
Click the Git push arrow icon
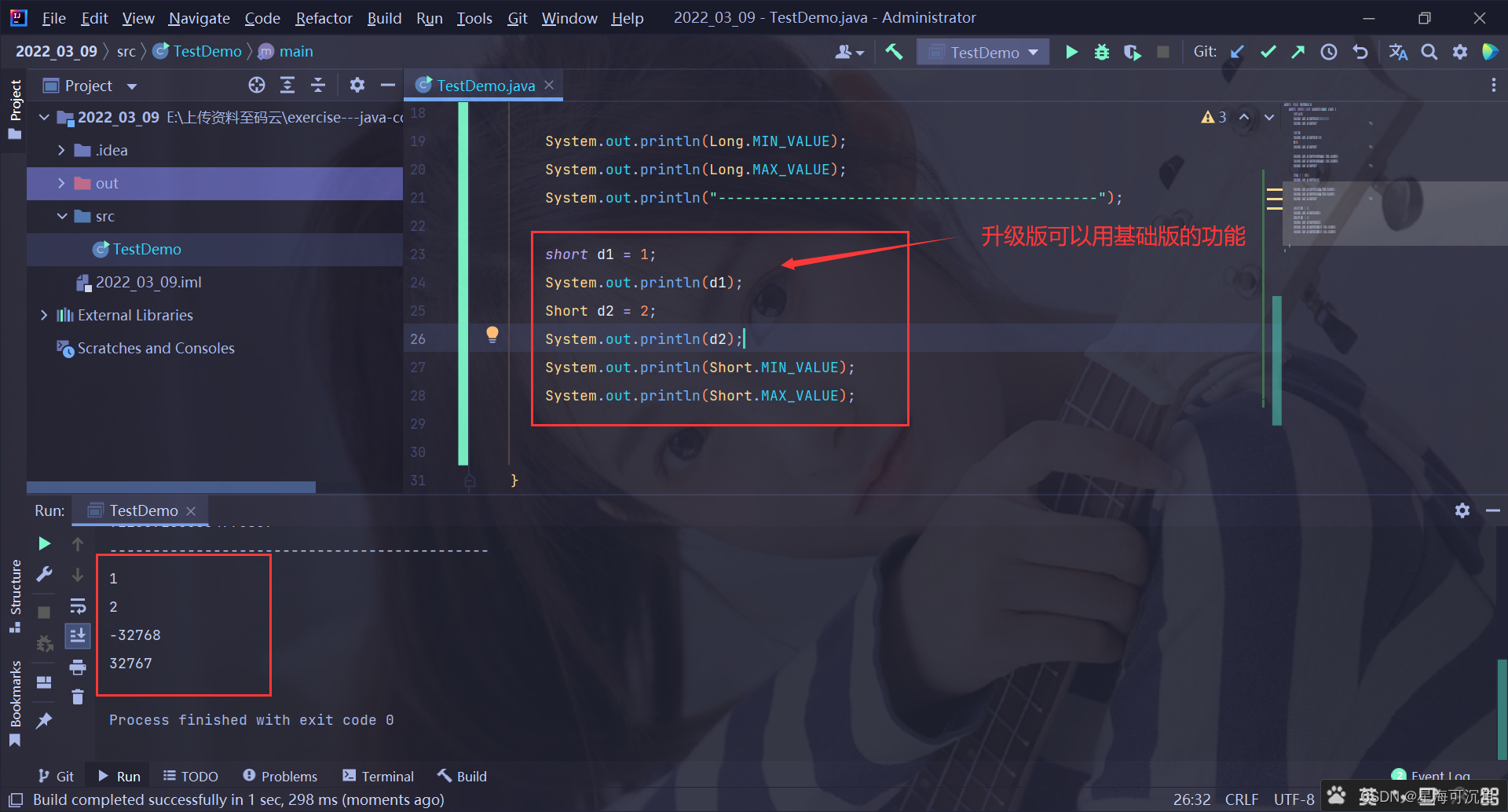point(1298,52)
